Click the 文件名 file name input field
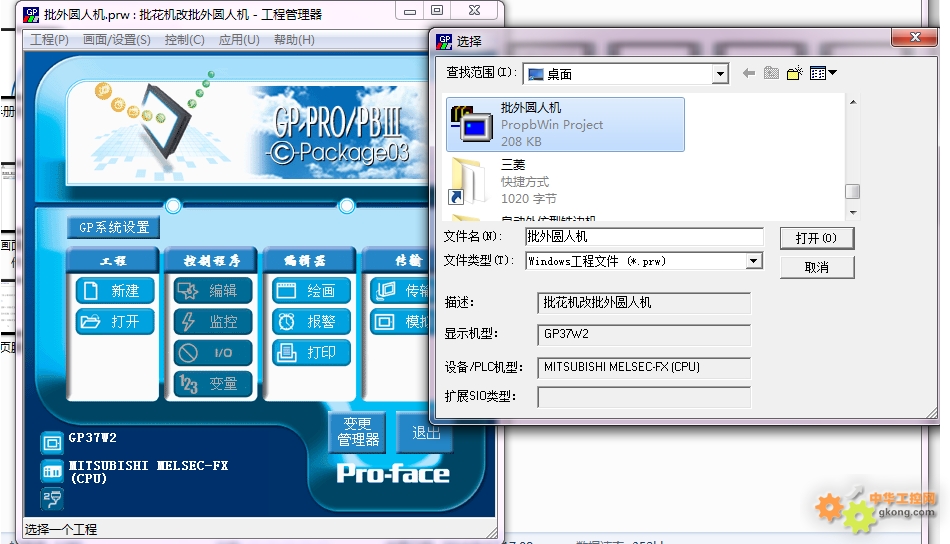The height and width of the screenshot is (544, 950). click(644, 236)
